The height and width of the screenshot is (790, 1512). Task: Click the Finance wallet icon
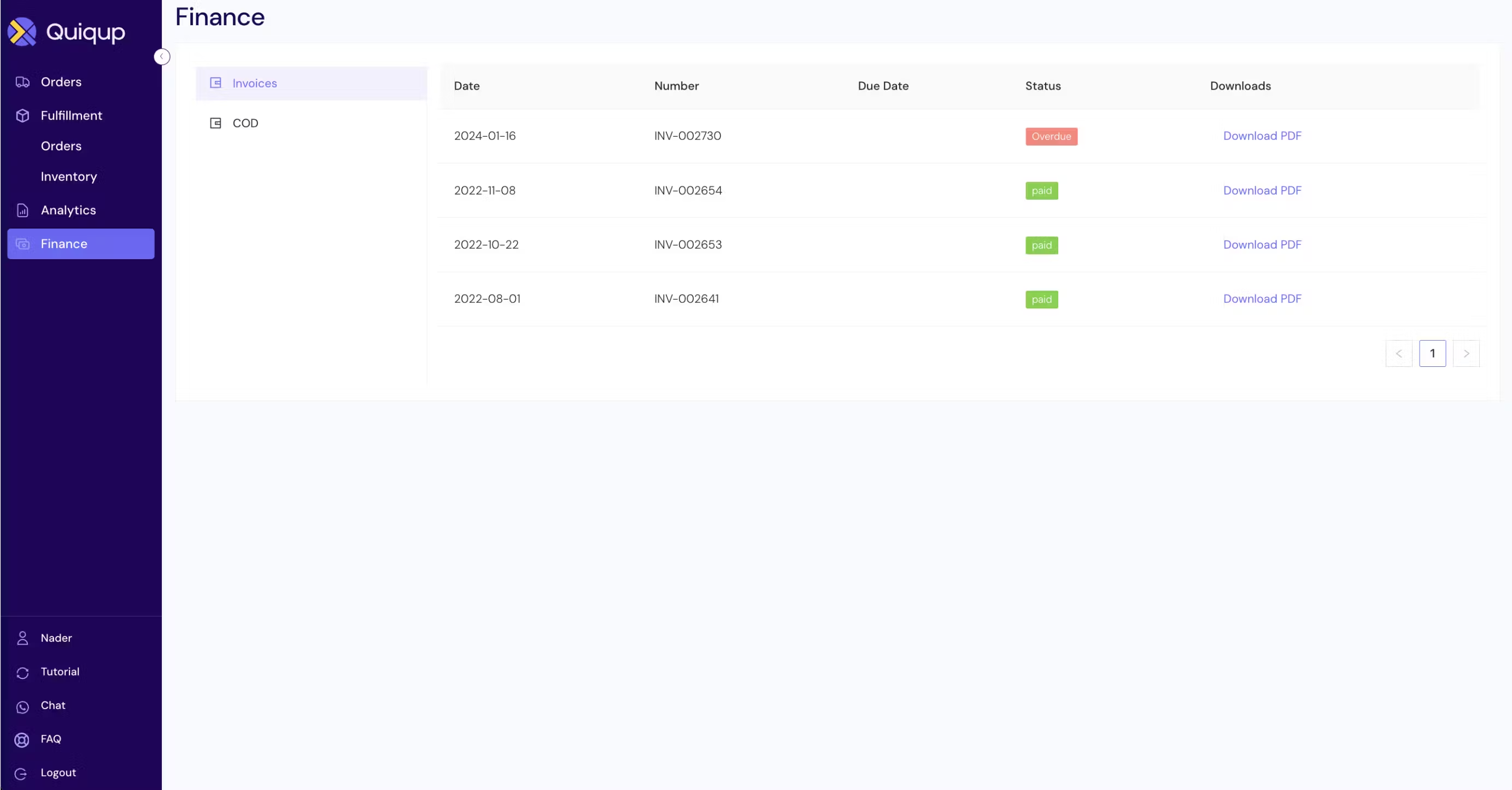pos(22,244)
